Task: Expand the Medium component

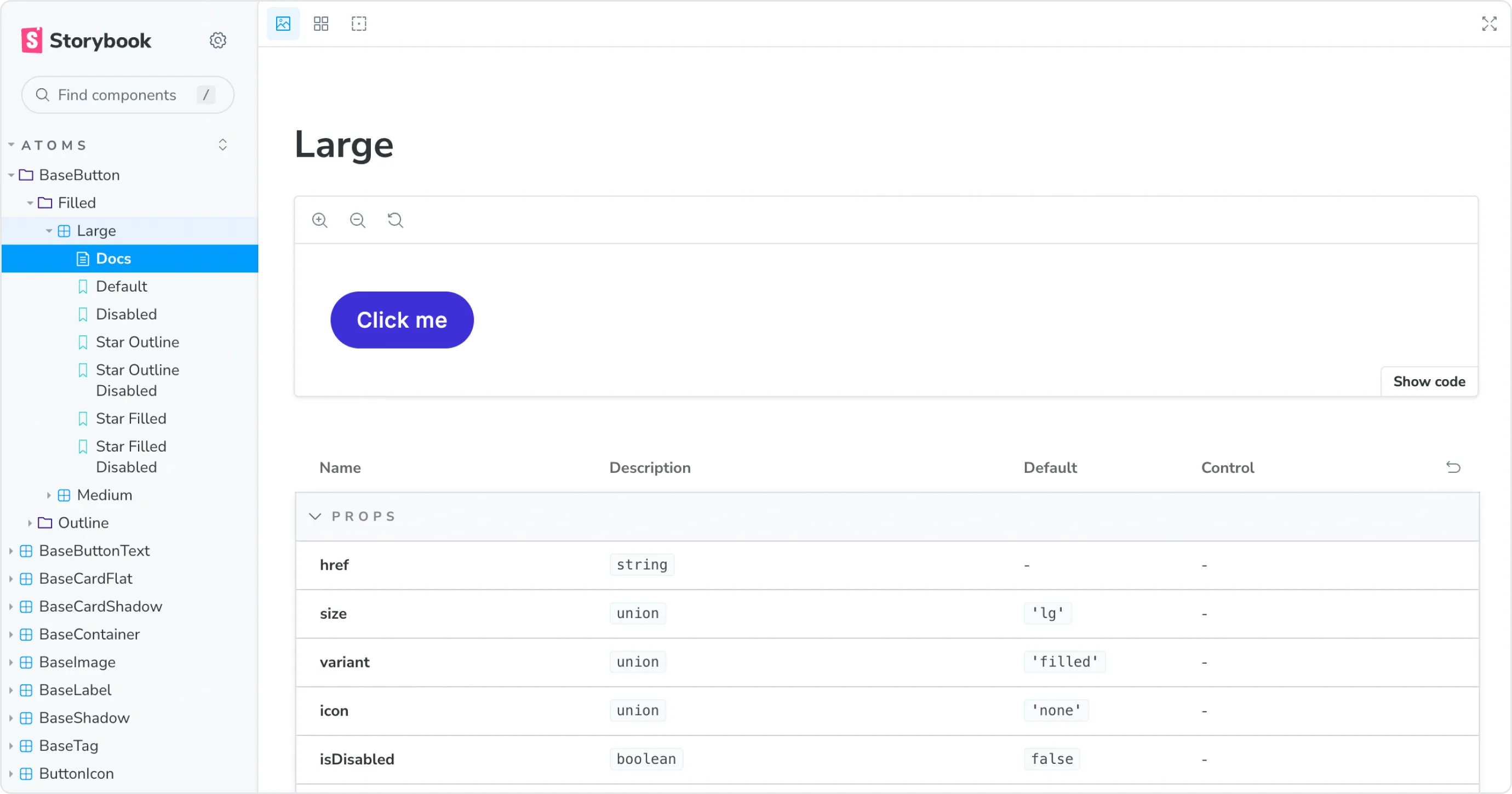Action: tap(104, 495)
